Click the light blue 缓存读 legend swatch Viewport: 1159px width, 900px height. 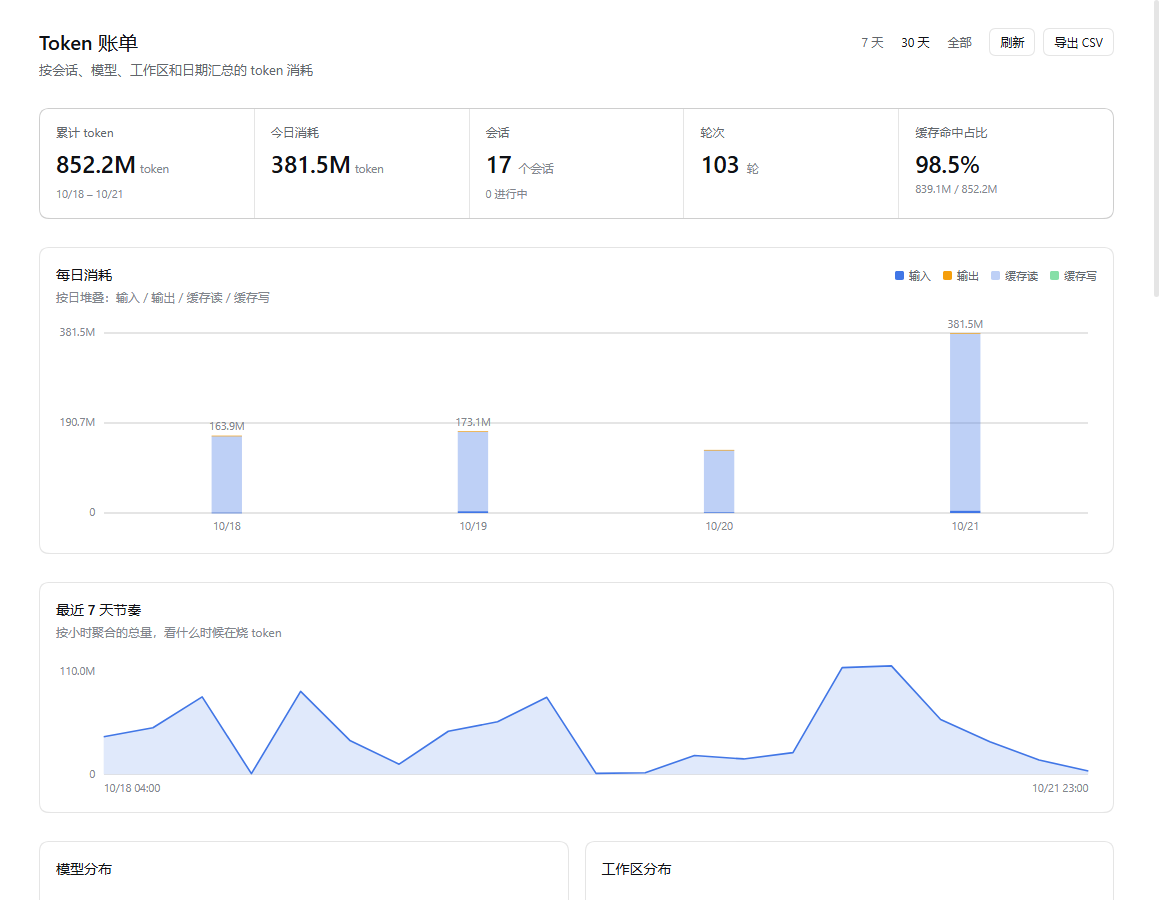click(x=996, y=276)
